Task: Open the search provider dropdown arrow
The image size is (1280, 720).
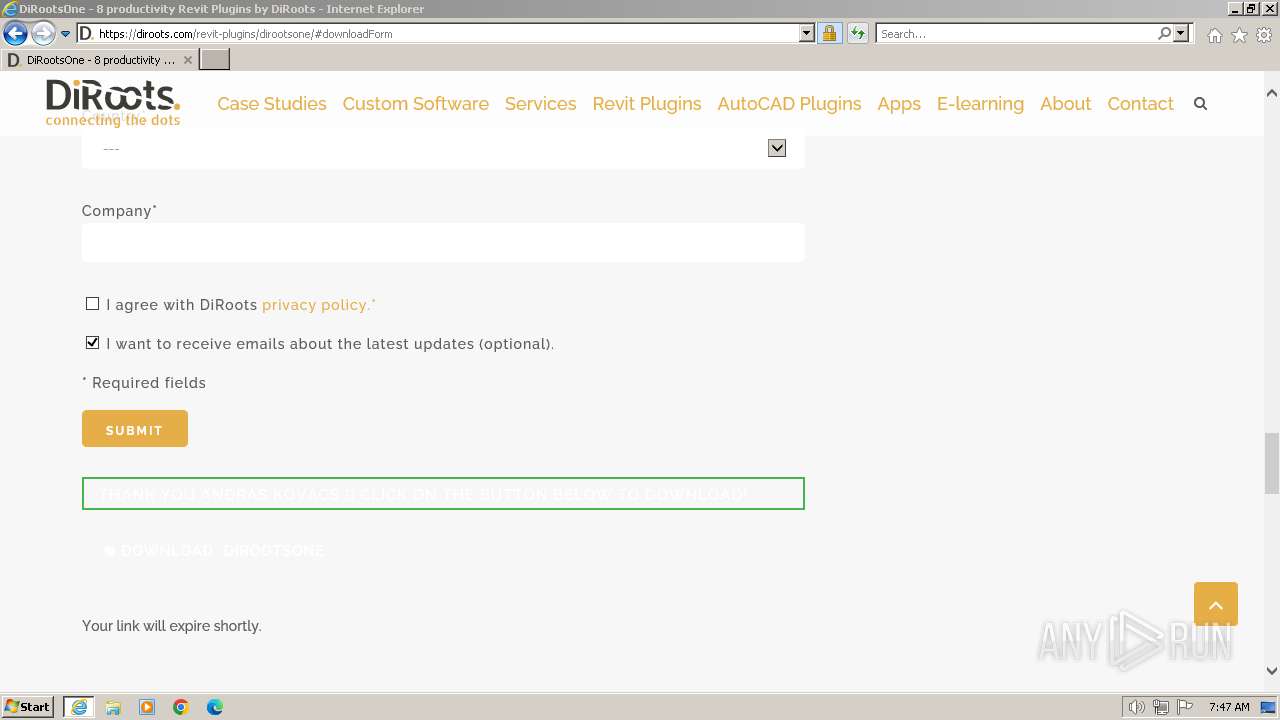Action: pos(1181,33)
